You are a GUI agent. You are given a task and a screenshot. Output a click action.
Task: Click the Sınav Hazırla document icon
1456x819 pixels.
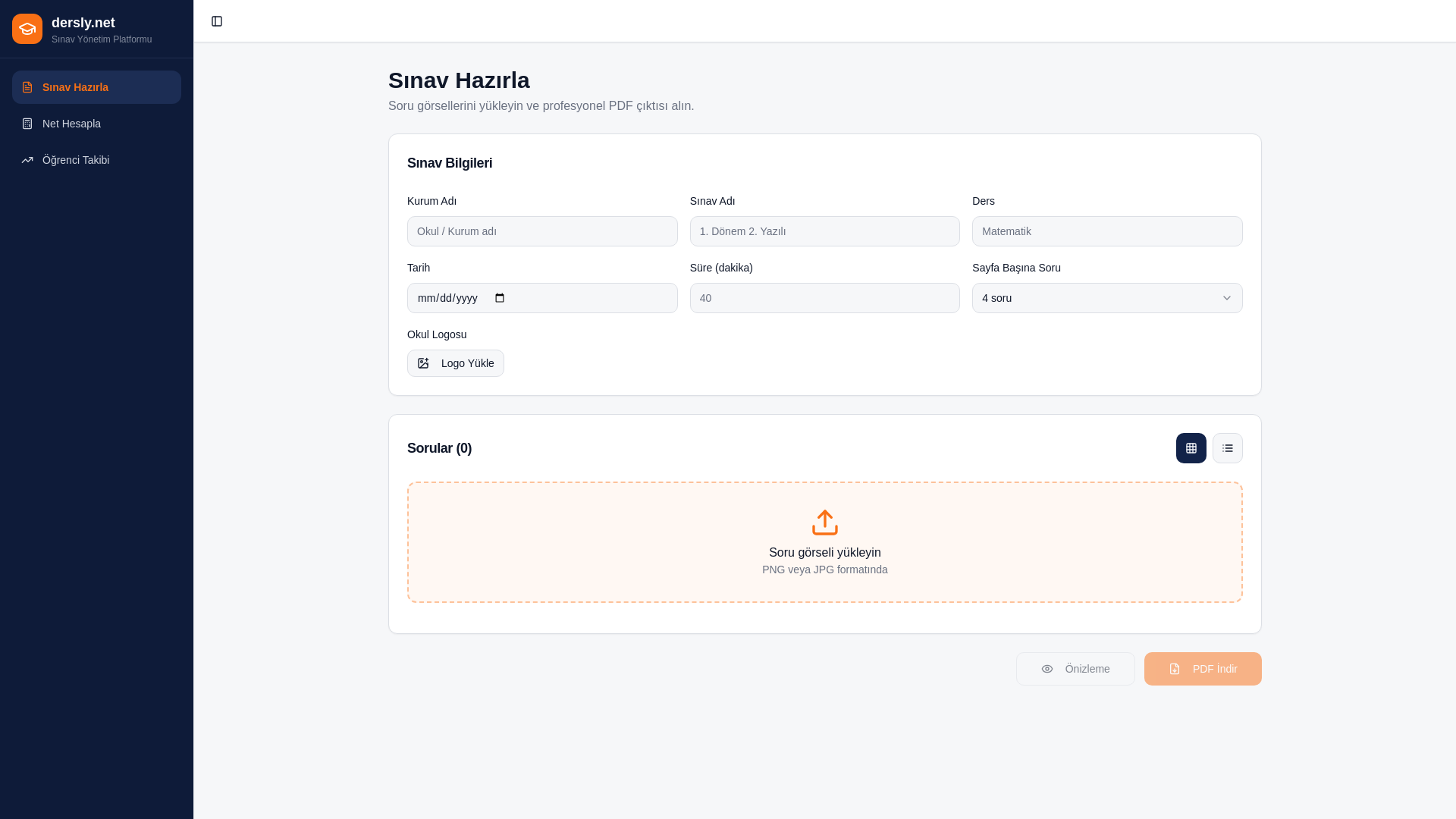click(x=27, y=87)
